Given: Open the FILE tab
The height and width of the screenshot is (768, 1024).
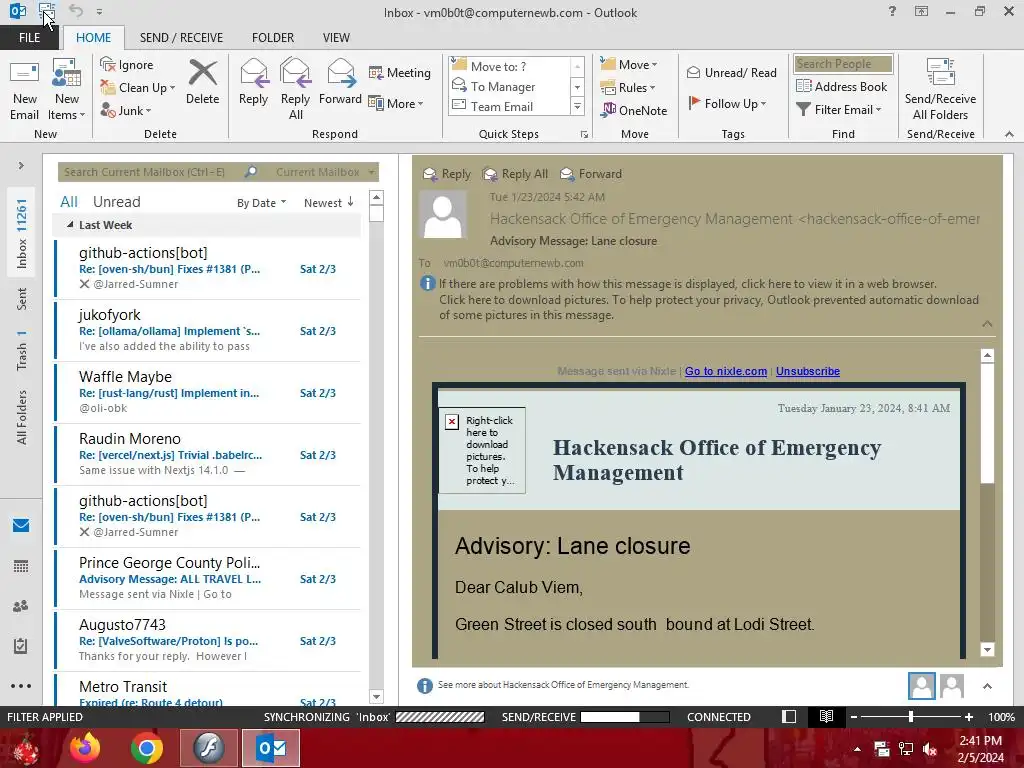Looking at the screenshot, I should click(29, 38).
